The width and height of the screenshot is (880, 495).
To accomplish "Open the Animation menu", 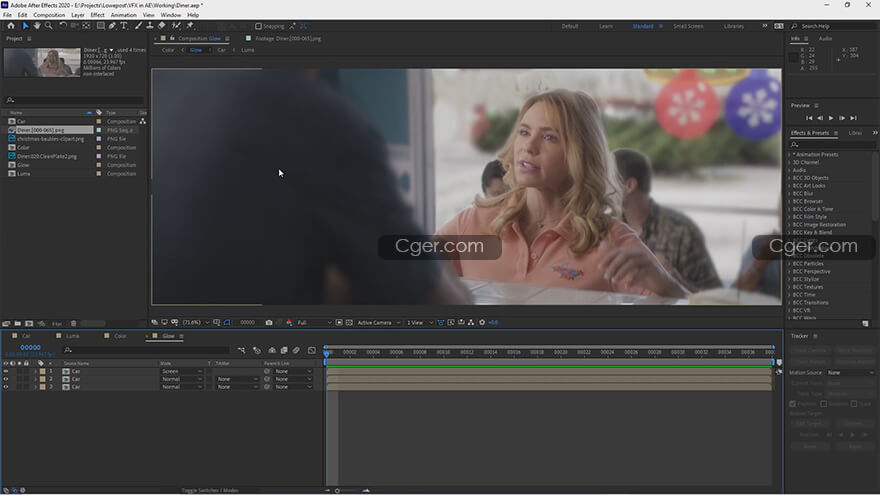I will tap(123, 15).
